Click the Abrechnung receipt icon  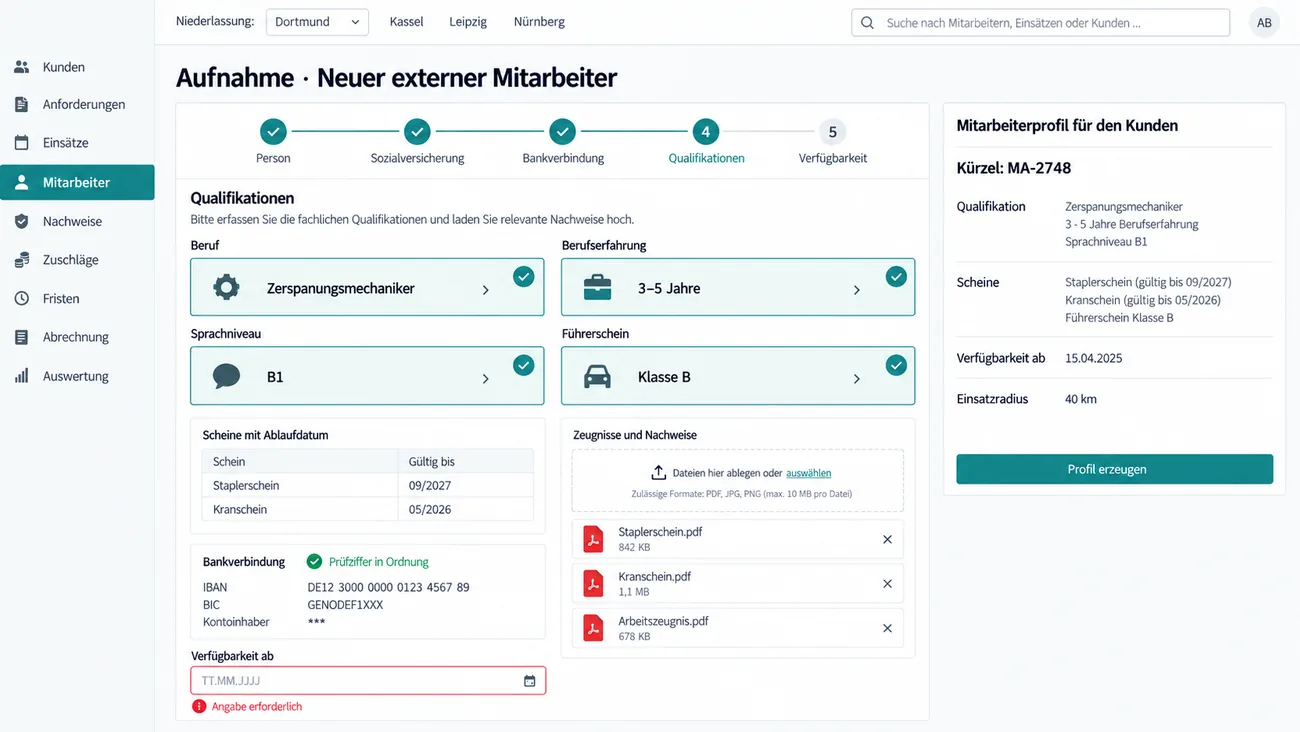coord(21,337)
